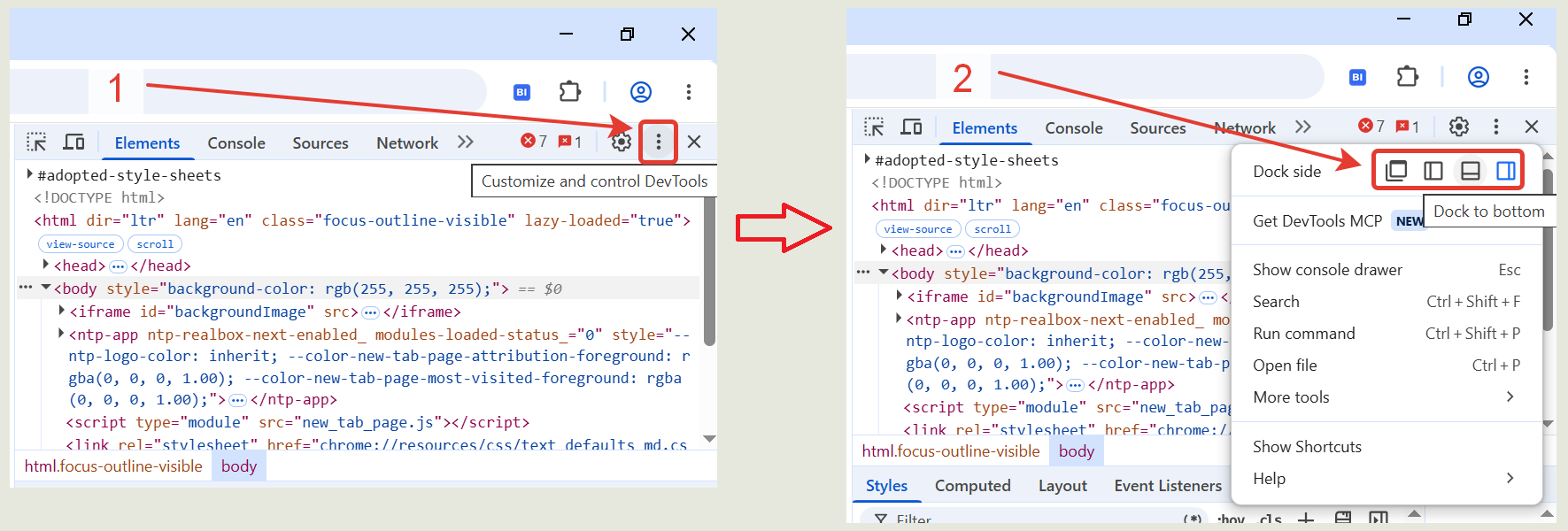This screenshot has width=1568, height=531.
Task: Choose Search in the DevTools menu
Action: pos(1386,302)
